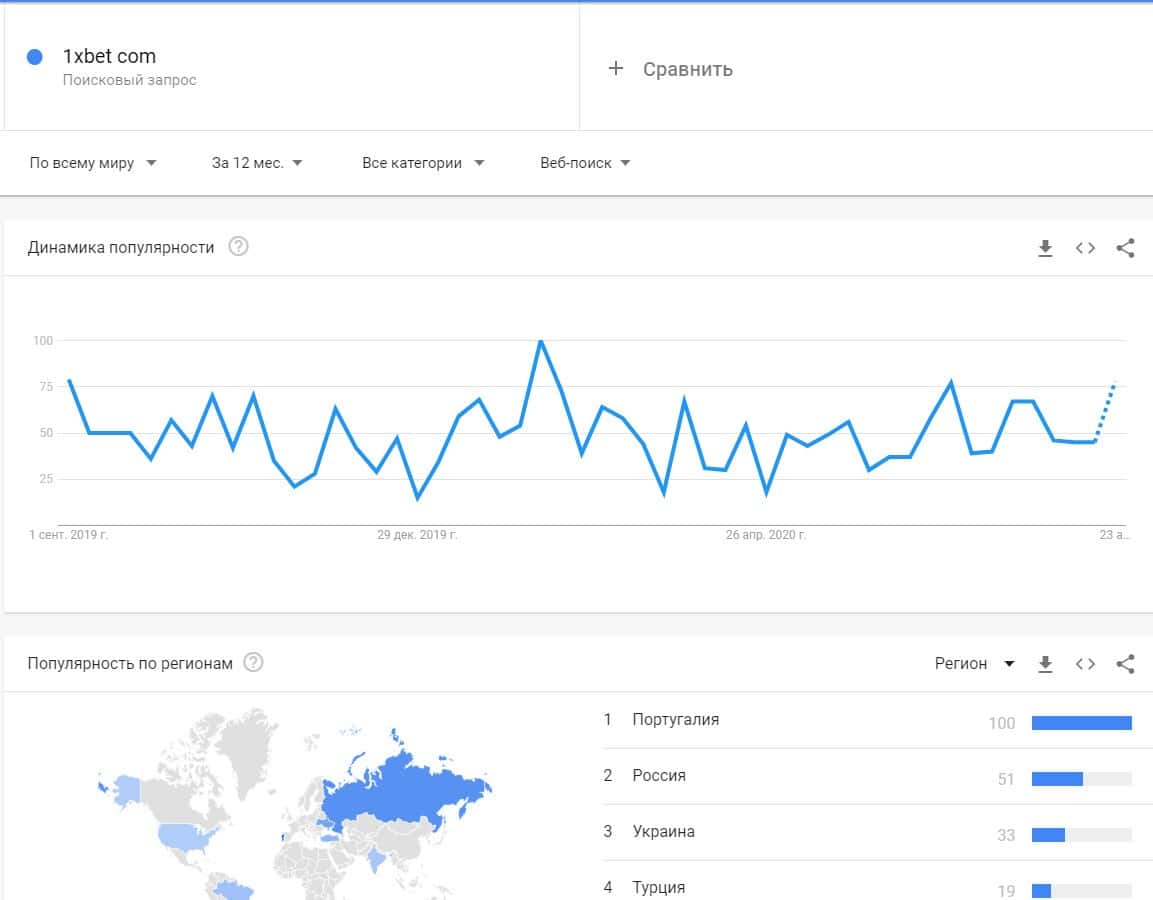Image resolution: width=1153 pixels, height=900 pixels.
Task: Click Украина in the region list
Action: 663,832
